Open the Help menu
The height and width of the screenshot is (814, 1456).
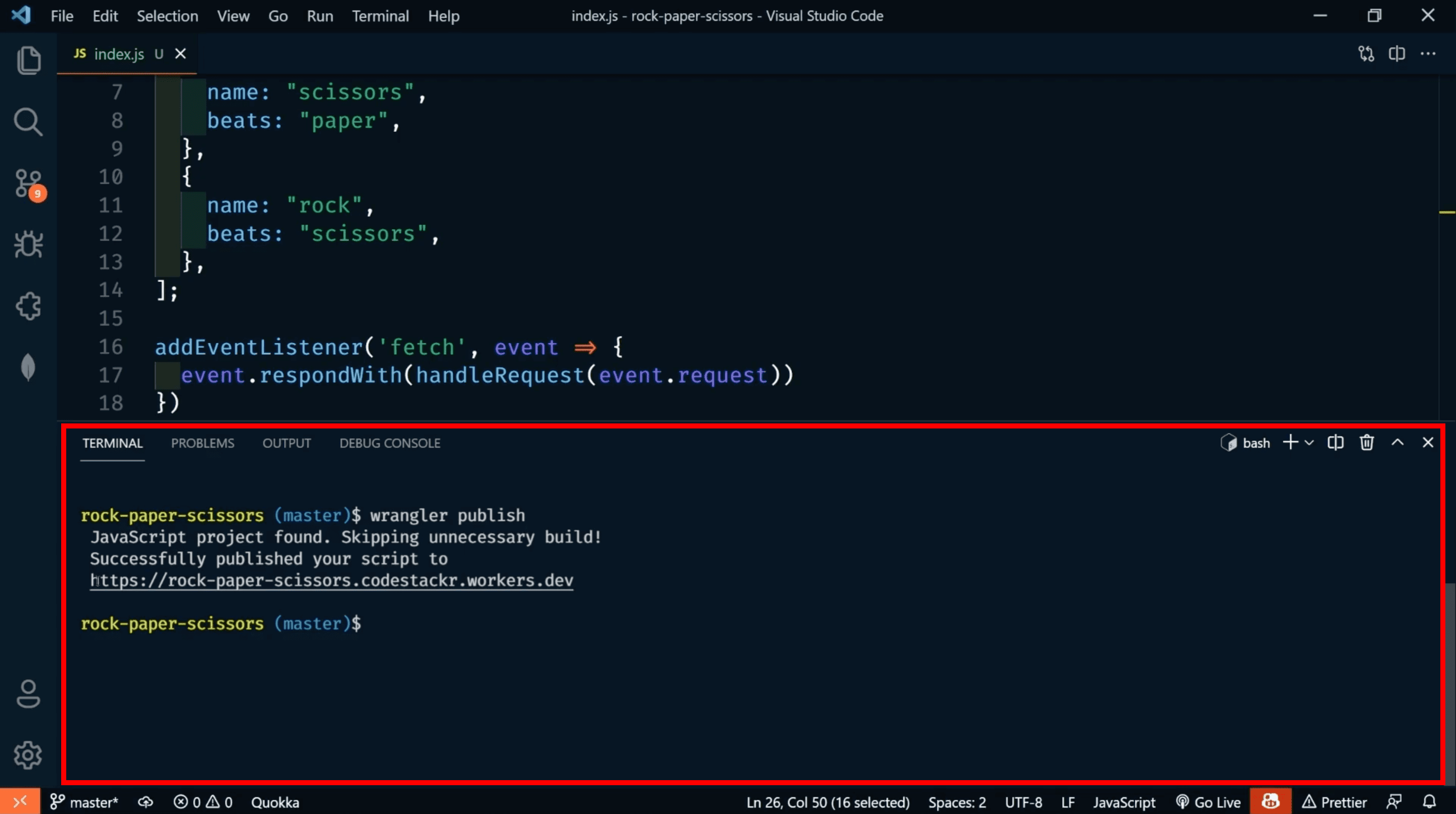pos(443,16)
